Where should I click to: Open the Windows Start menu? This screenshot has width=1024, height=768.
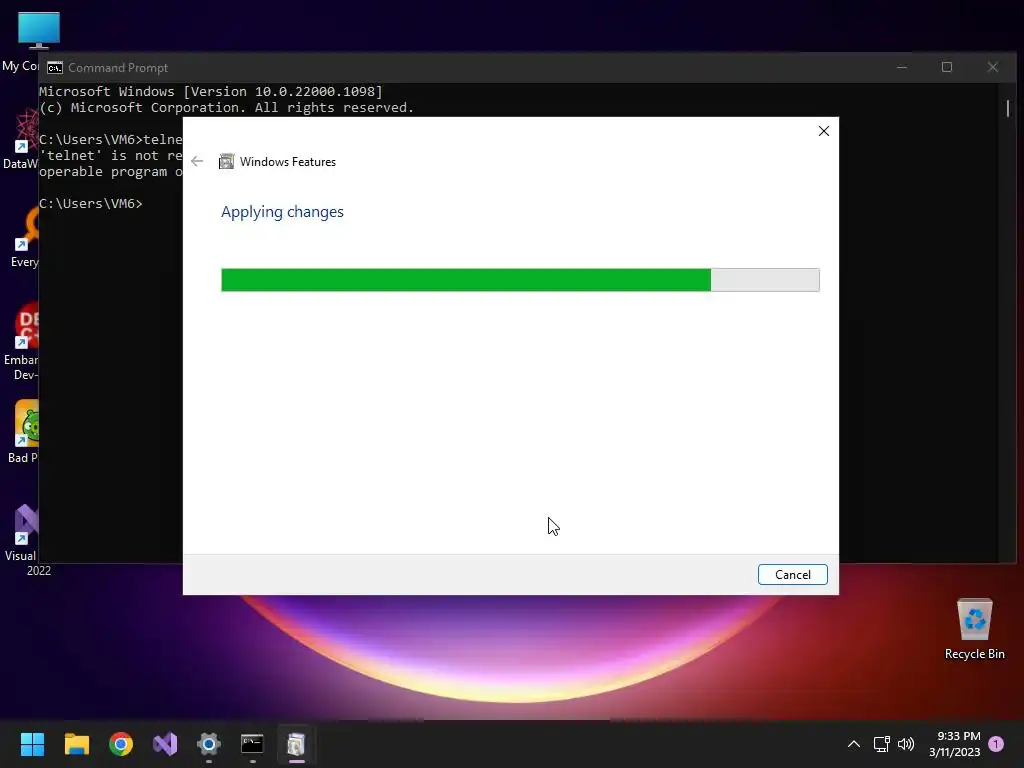click(x=32, y=744)
